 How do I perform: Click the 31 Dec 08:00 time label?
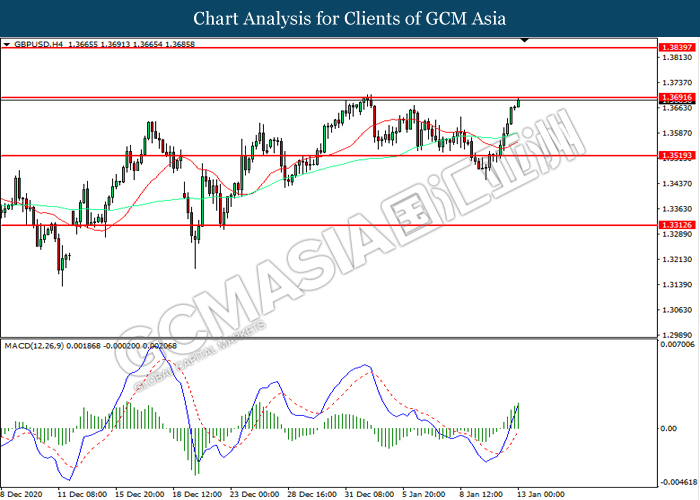[369, 494]
